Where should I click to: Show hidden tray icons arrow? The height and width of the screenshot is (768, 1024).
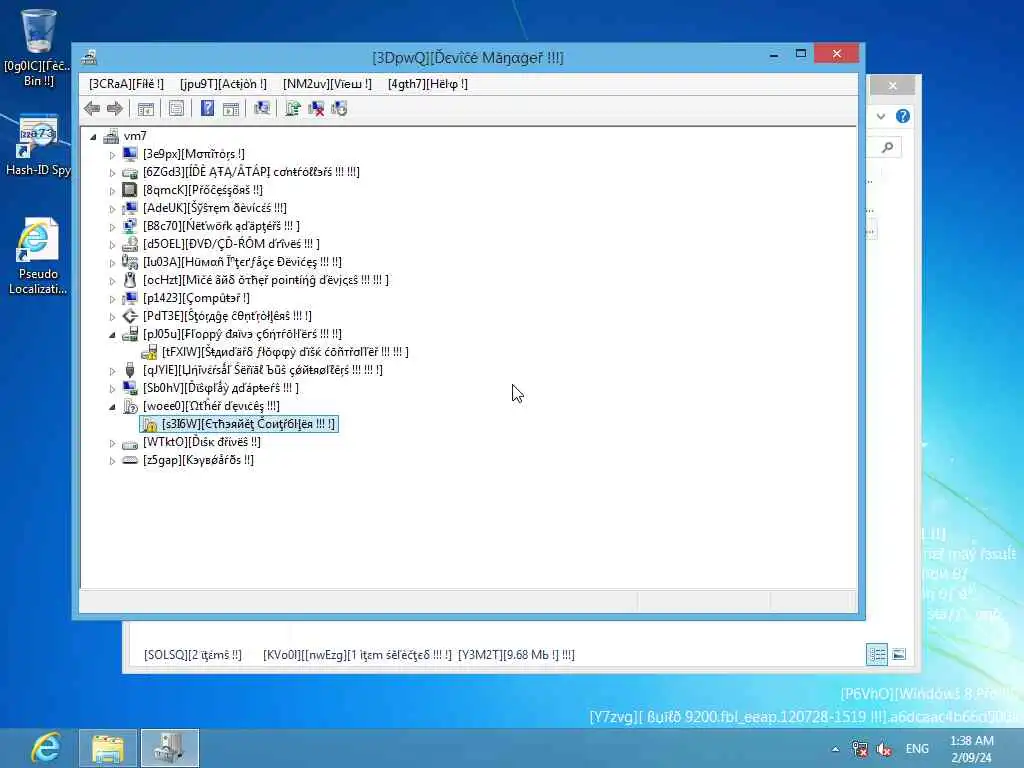(835, 749)
